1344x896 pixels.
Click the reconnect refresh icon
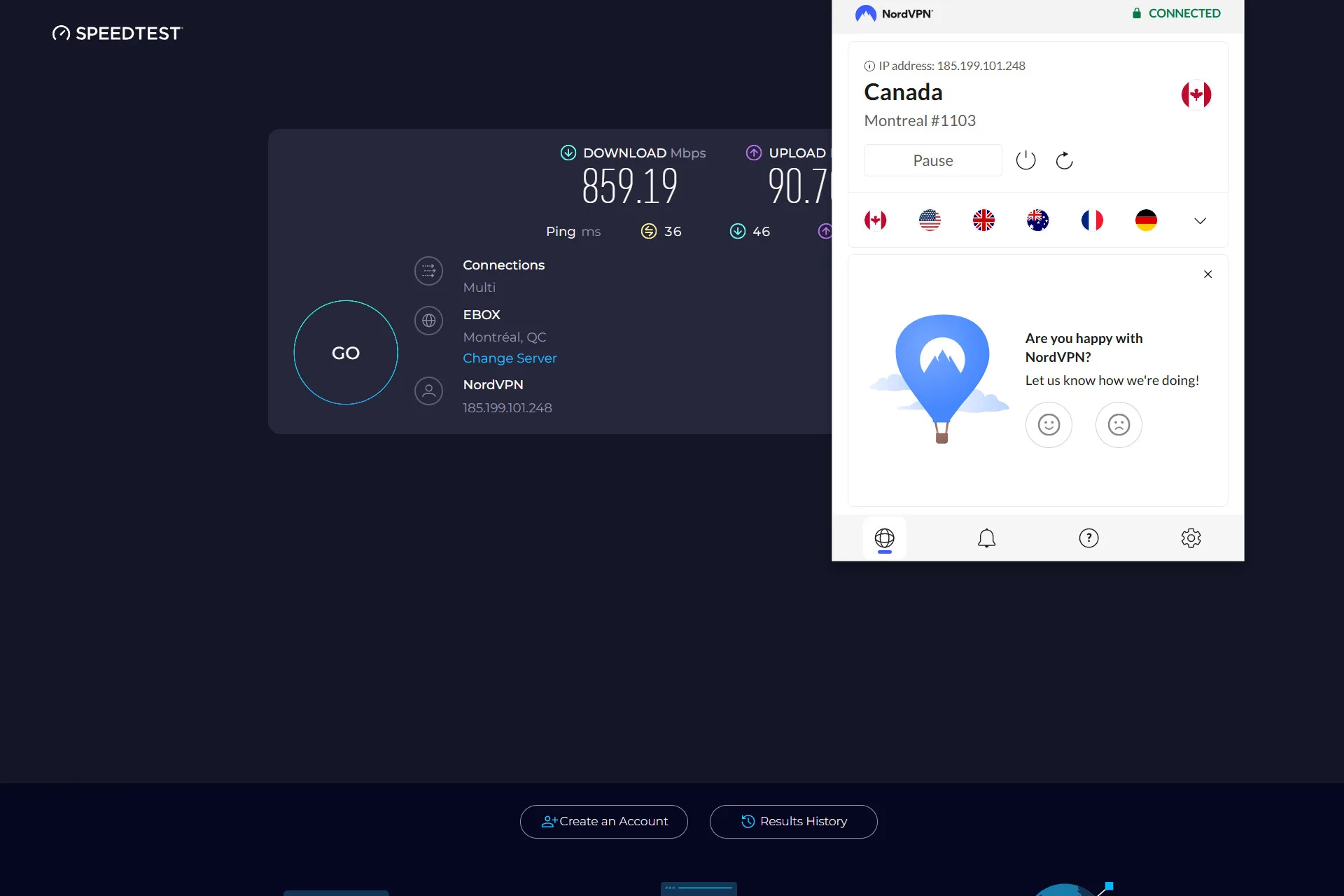(1064, 160)
